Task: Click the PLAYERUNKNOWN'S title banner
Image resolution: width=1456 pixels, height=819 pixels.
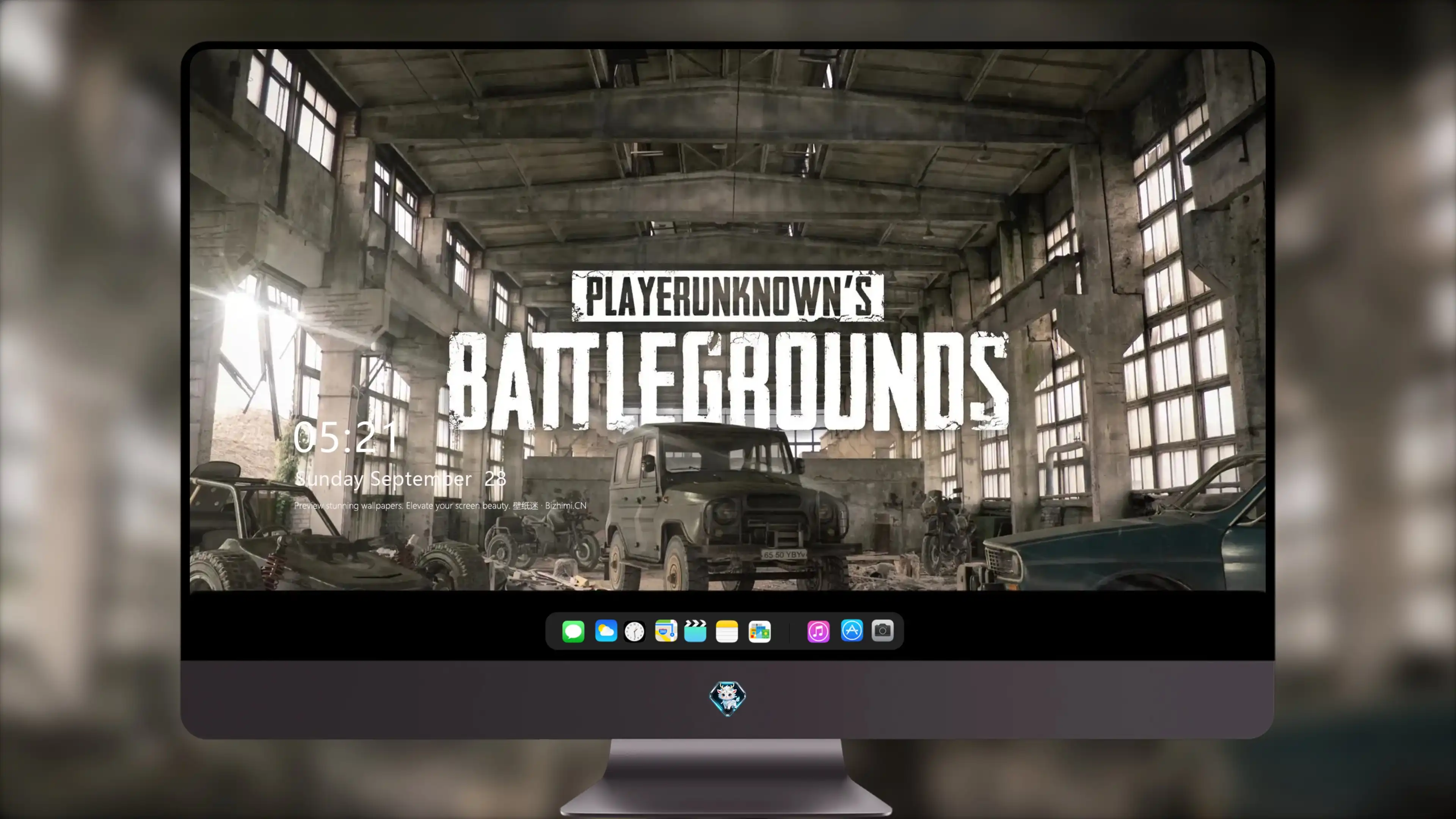Action: 728,296
